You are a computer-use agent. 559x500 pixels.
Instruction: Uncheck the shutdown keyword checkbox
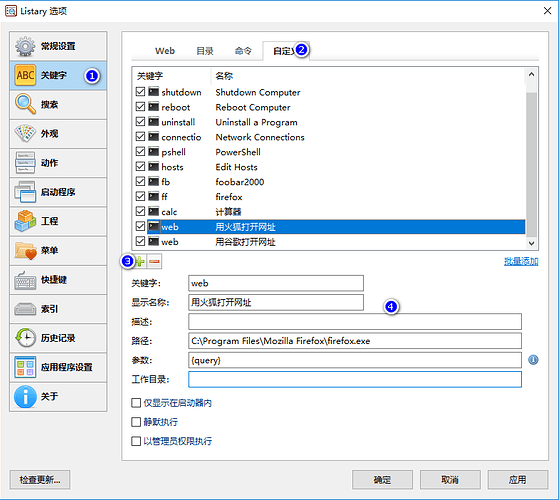[x=140, y=92]
